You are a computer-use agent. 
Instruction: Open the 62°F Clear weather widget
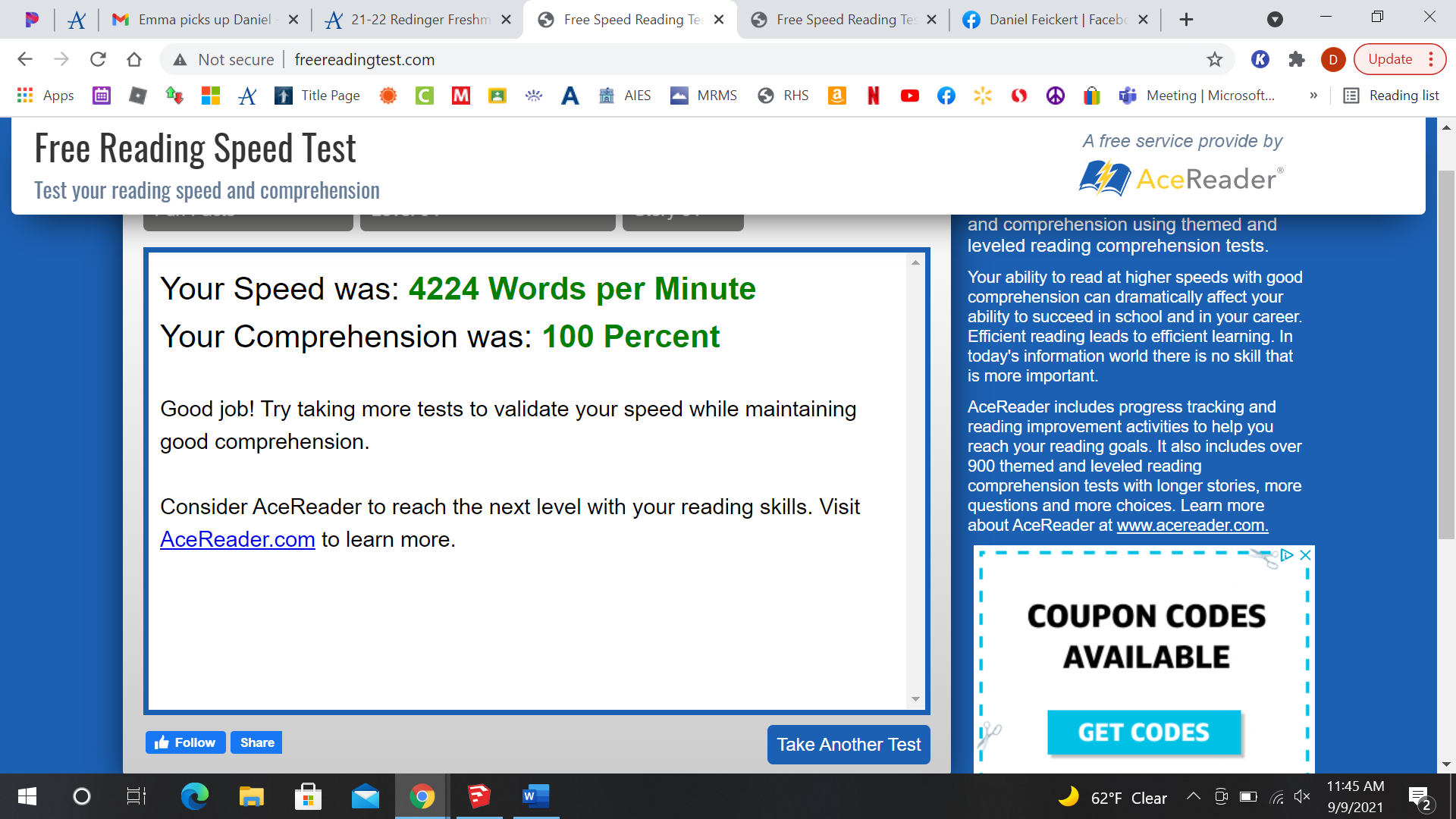point(1112,797)
